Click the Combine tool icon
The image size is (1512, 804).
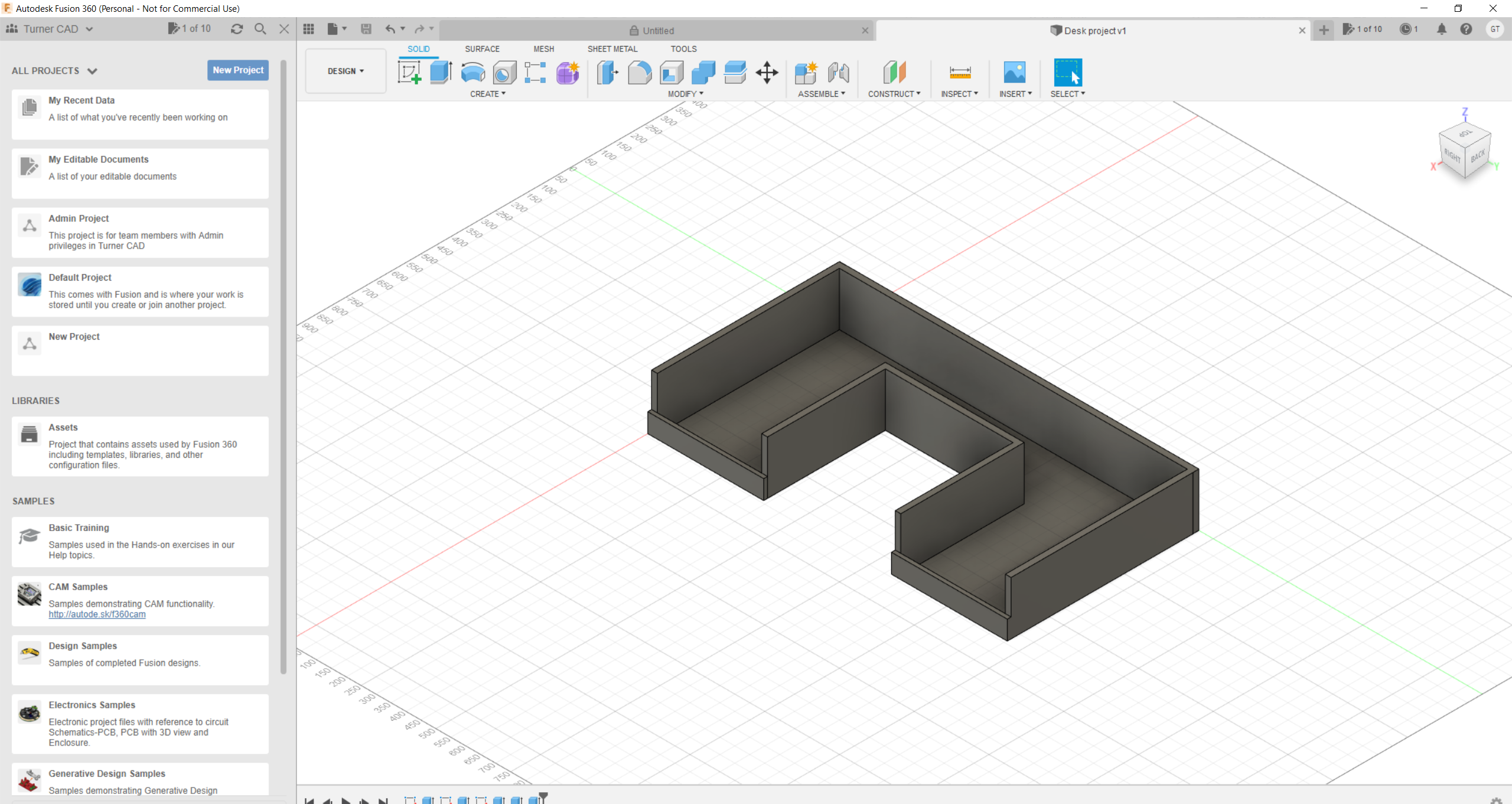(703, 73)
